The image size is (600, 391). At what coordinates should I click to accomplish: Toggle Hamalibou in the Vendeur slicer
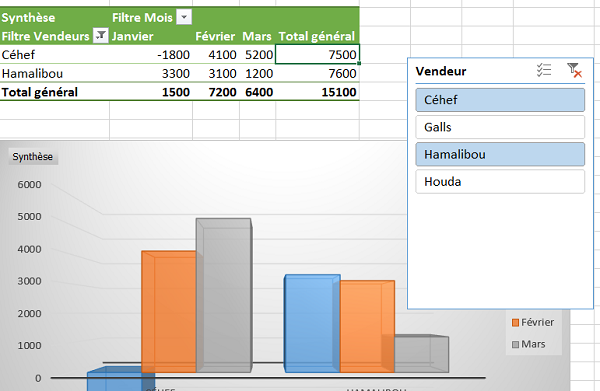point(500,155)
